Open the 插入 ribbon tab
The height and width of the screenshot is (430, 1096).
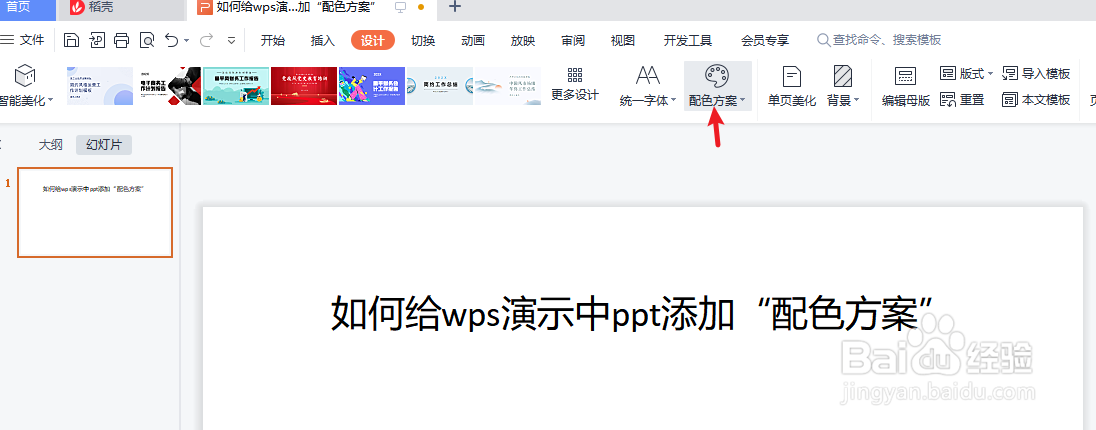[x=323, y=41]
